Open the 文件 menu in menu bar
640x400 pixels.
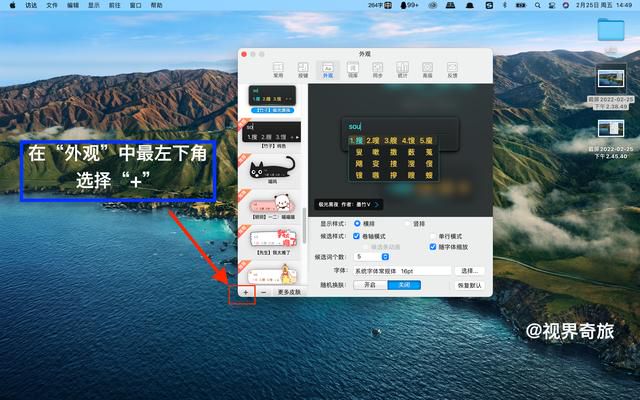click(x=52, y=5)
